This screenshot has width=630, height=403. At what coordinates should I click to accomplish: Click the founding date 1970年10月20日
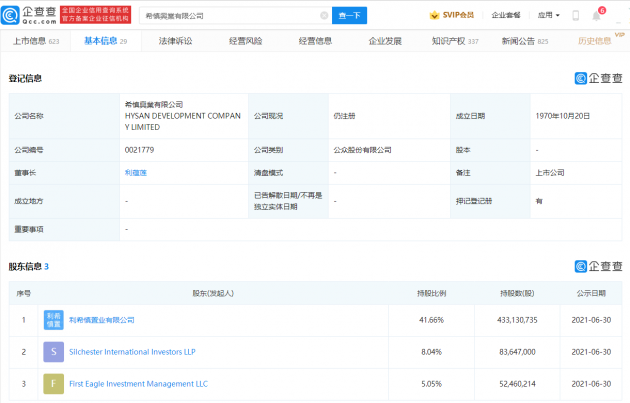coord(562,116)
